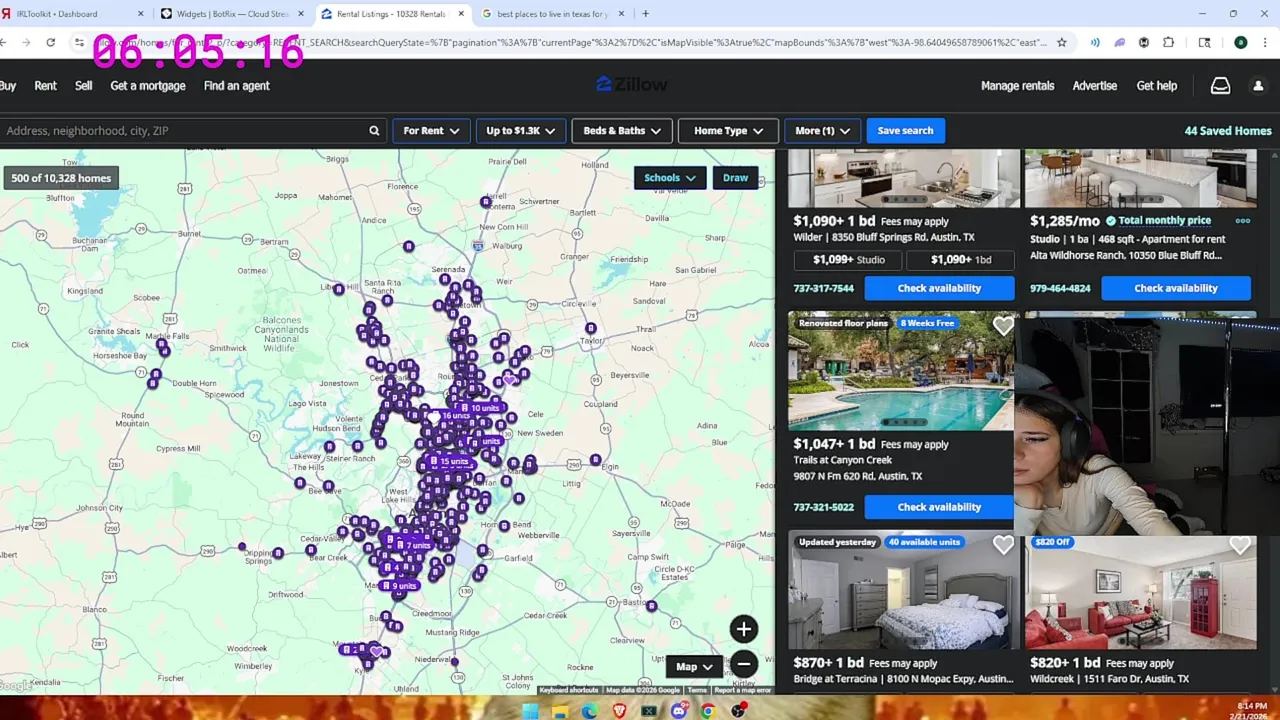Image resolution: width=1280 pixels, height=720 pixels.
Task: Open Find an agent menu
Action: click(236, 86)
